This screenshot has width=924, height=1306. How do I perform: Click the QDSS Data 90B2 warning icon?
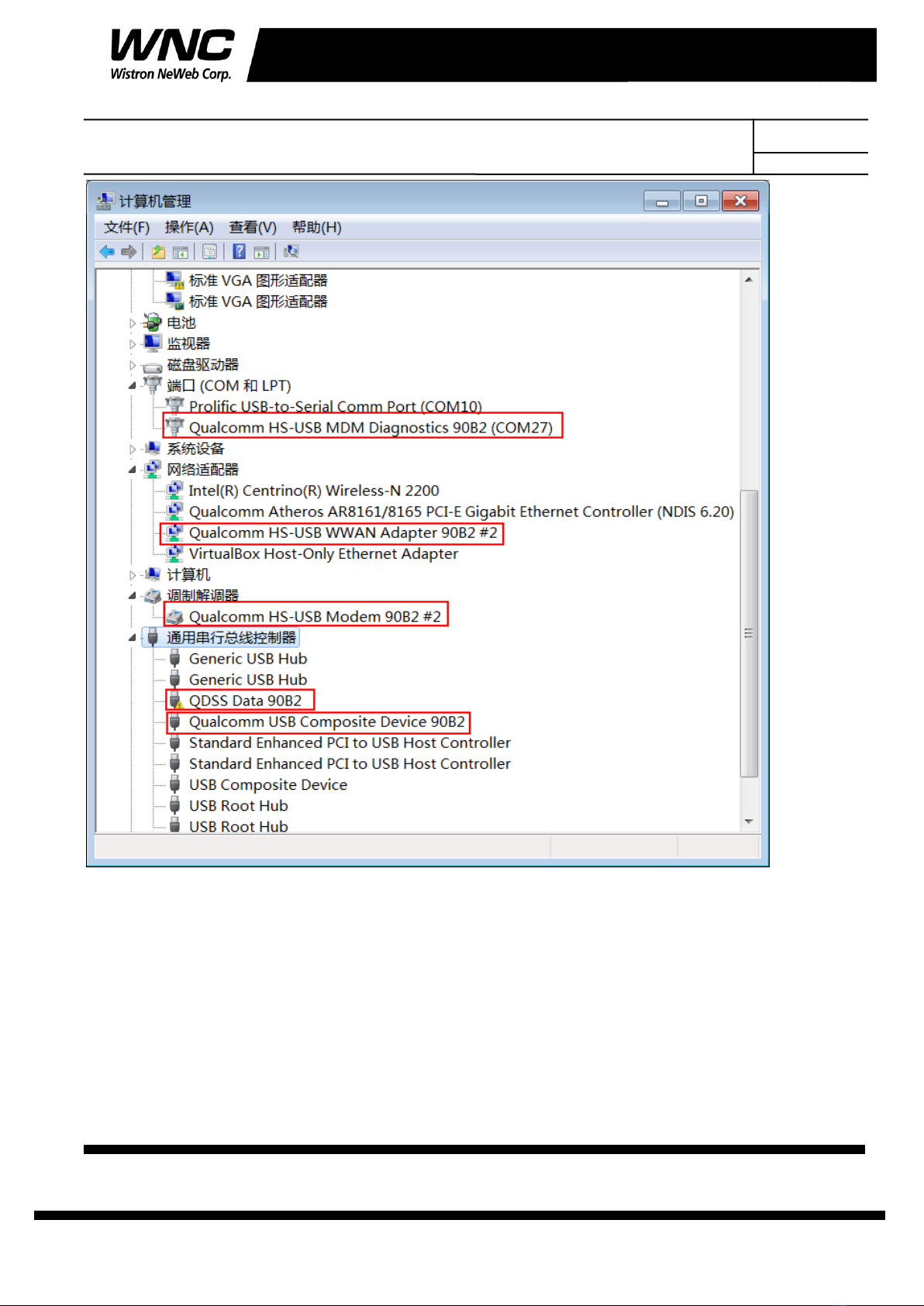(x=175, y=701)
